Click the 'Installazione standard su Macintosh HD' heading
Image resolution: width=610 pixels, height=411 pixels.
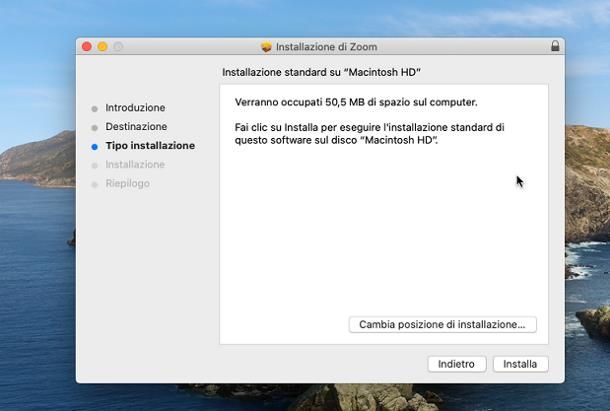[321, 72]
